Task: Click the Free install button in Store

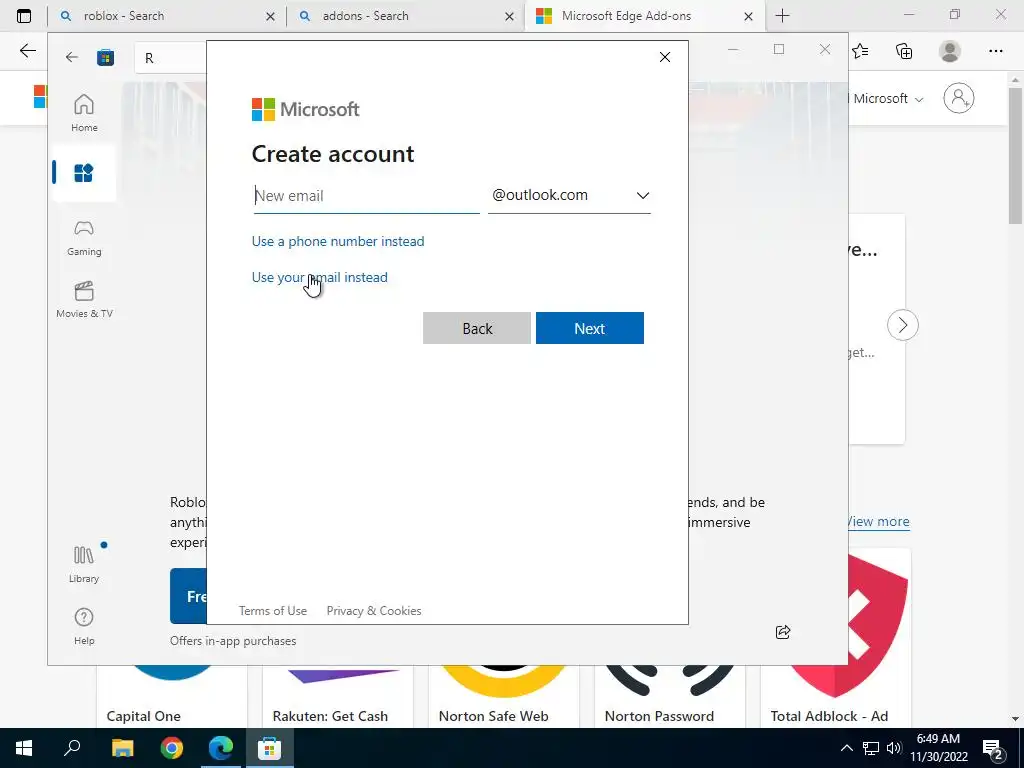Action: pos(188,596)
